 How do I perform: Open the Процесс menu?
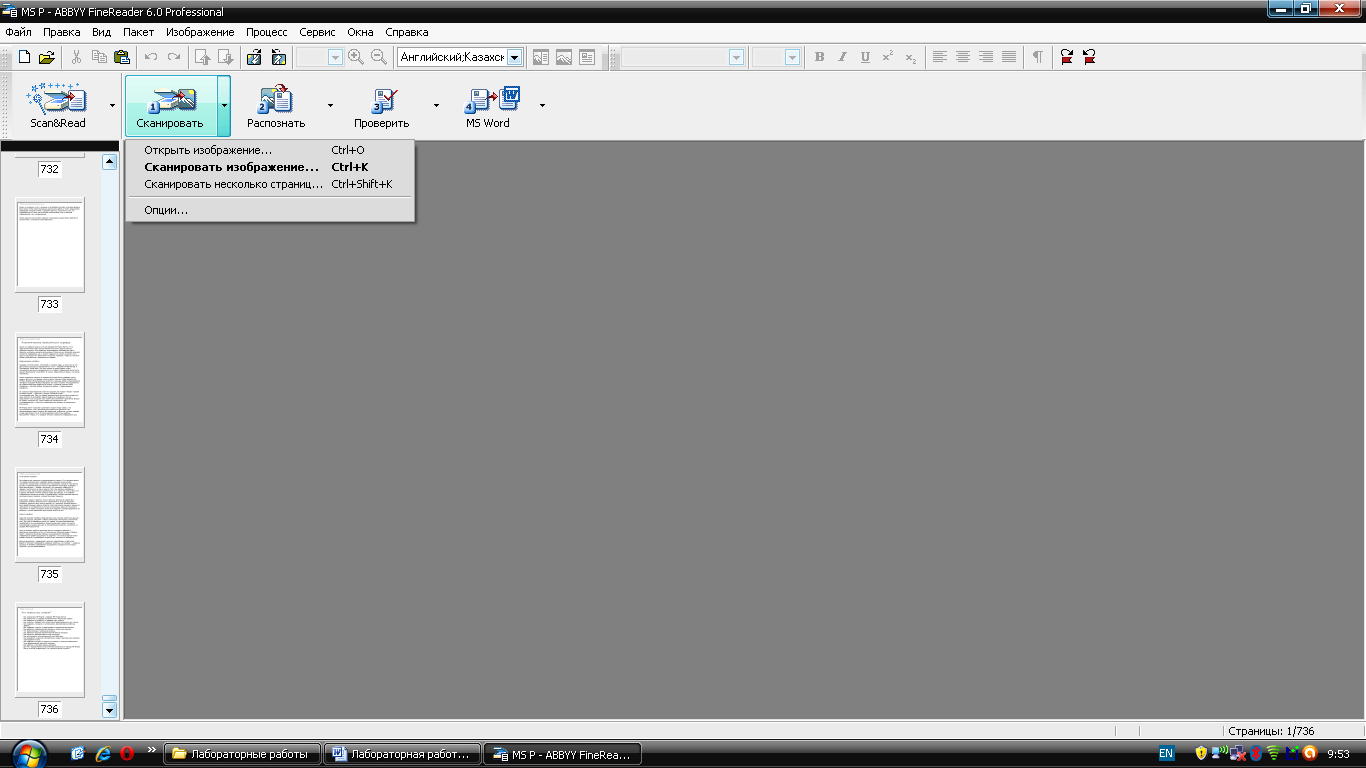(267, 32)
